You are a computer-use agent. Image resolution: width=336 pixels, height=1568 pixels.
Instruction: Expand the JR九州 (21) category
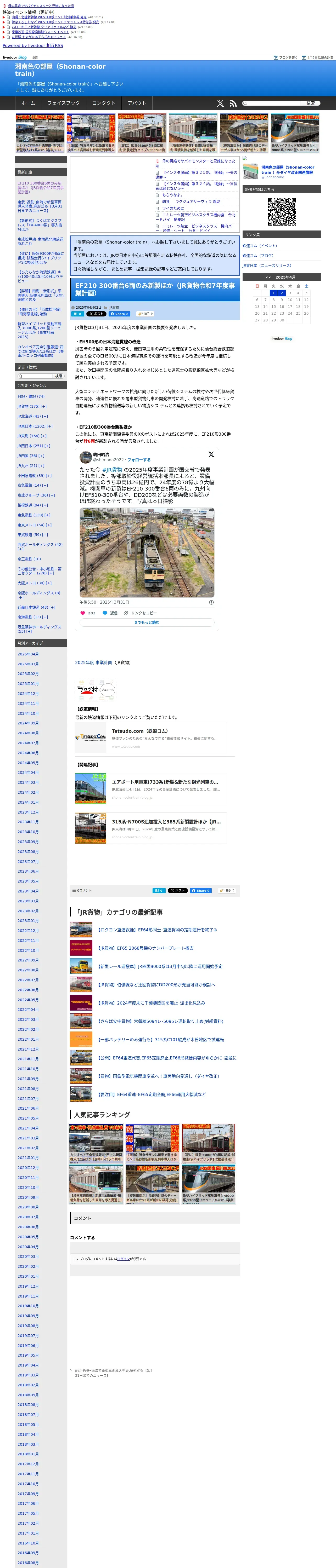pos(41,466)
